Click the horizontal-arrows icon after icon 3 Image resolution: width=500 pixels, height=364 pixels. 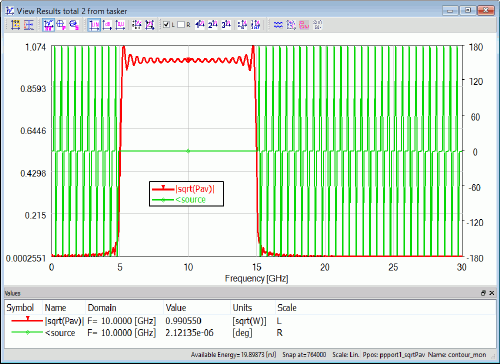(242, 25)
